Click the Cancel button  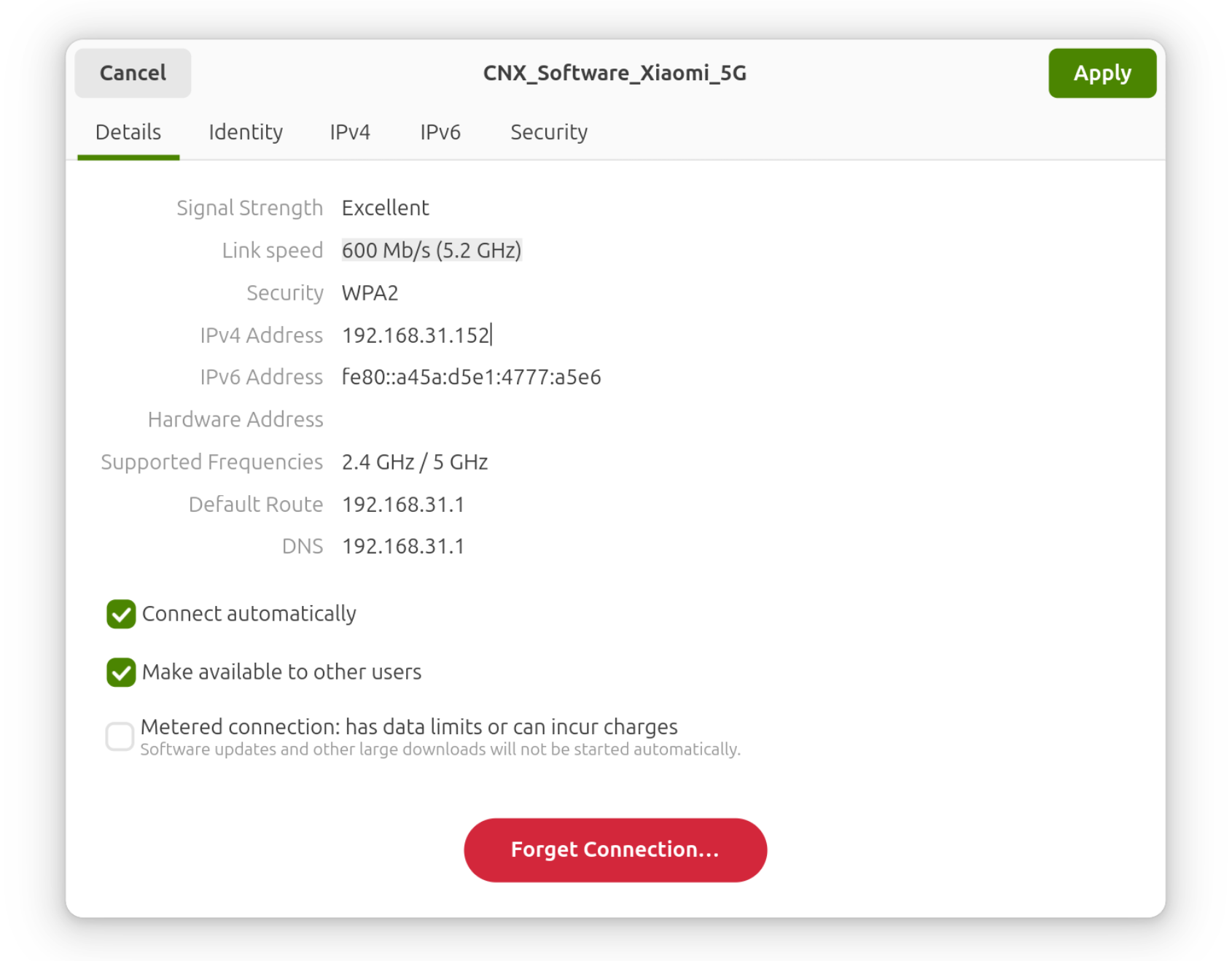pyautogui.click(x=133, y=73)
